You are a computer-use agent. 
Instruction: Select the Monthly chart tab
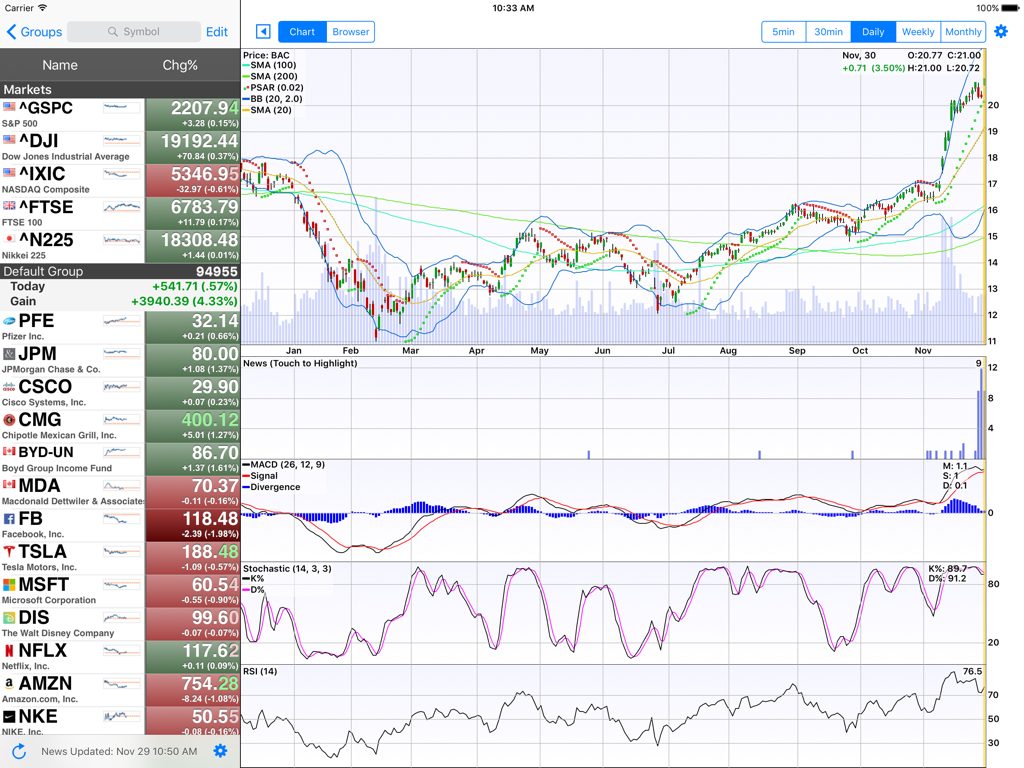click(x=963, y=31)
